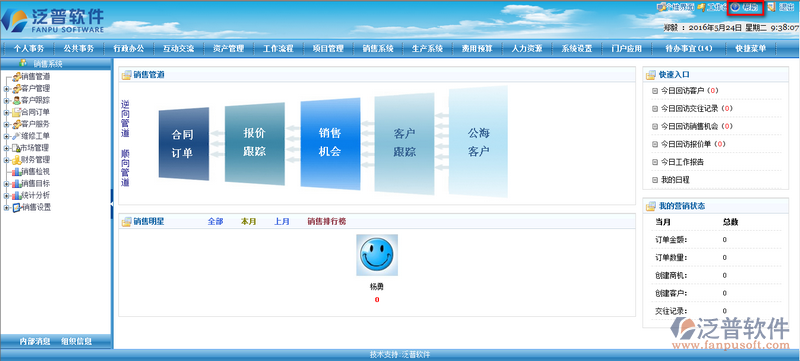Click the smiley avatar of 杨勇

pyautogui.click(x=377, y=255)
